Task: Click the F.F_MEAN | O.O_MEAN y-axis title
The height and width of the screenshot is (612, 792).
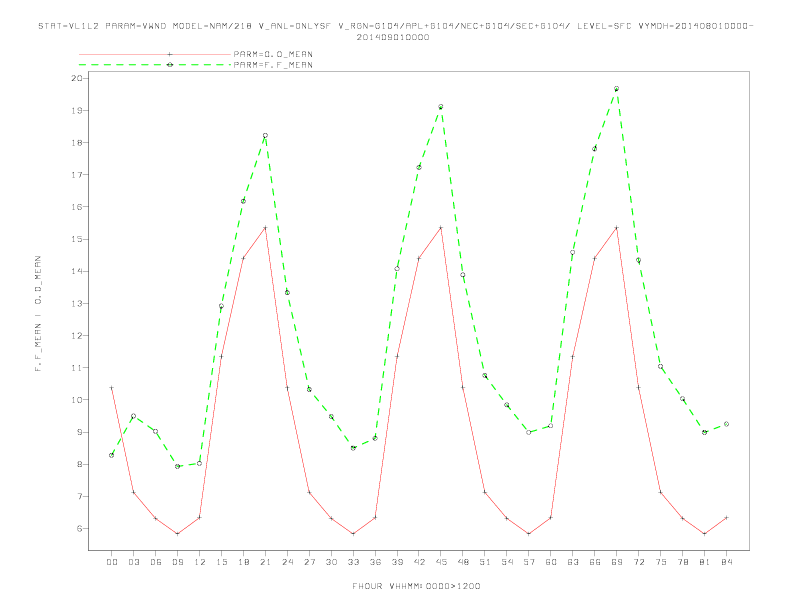Action: (x=38, y=314)
